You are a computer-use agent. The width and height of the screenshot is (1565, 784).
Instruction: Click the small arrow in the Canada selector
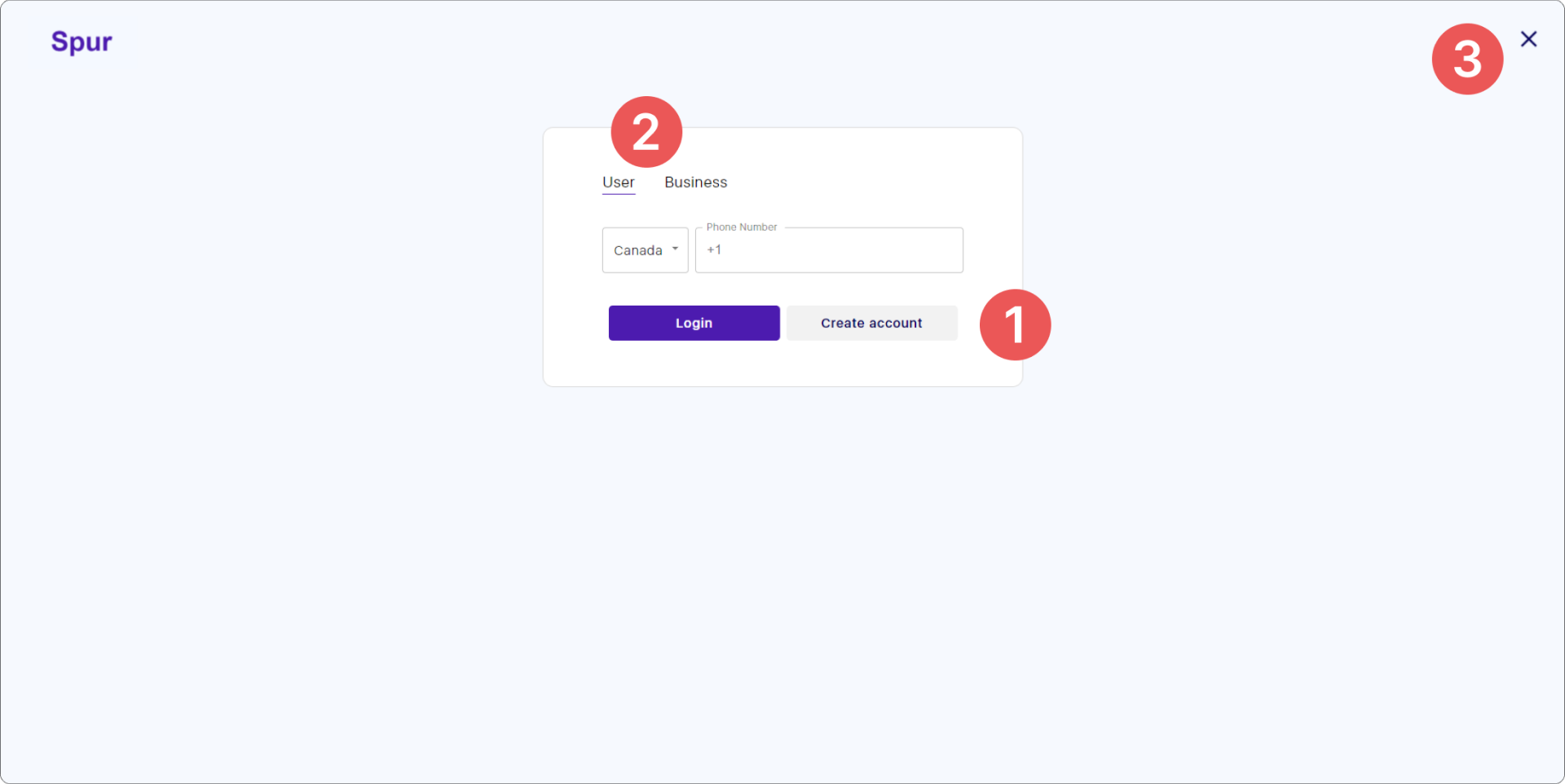[x=675, y=249]
